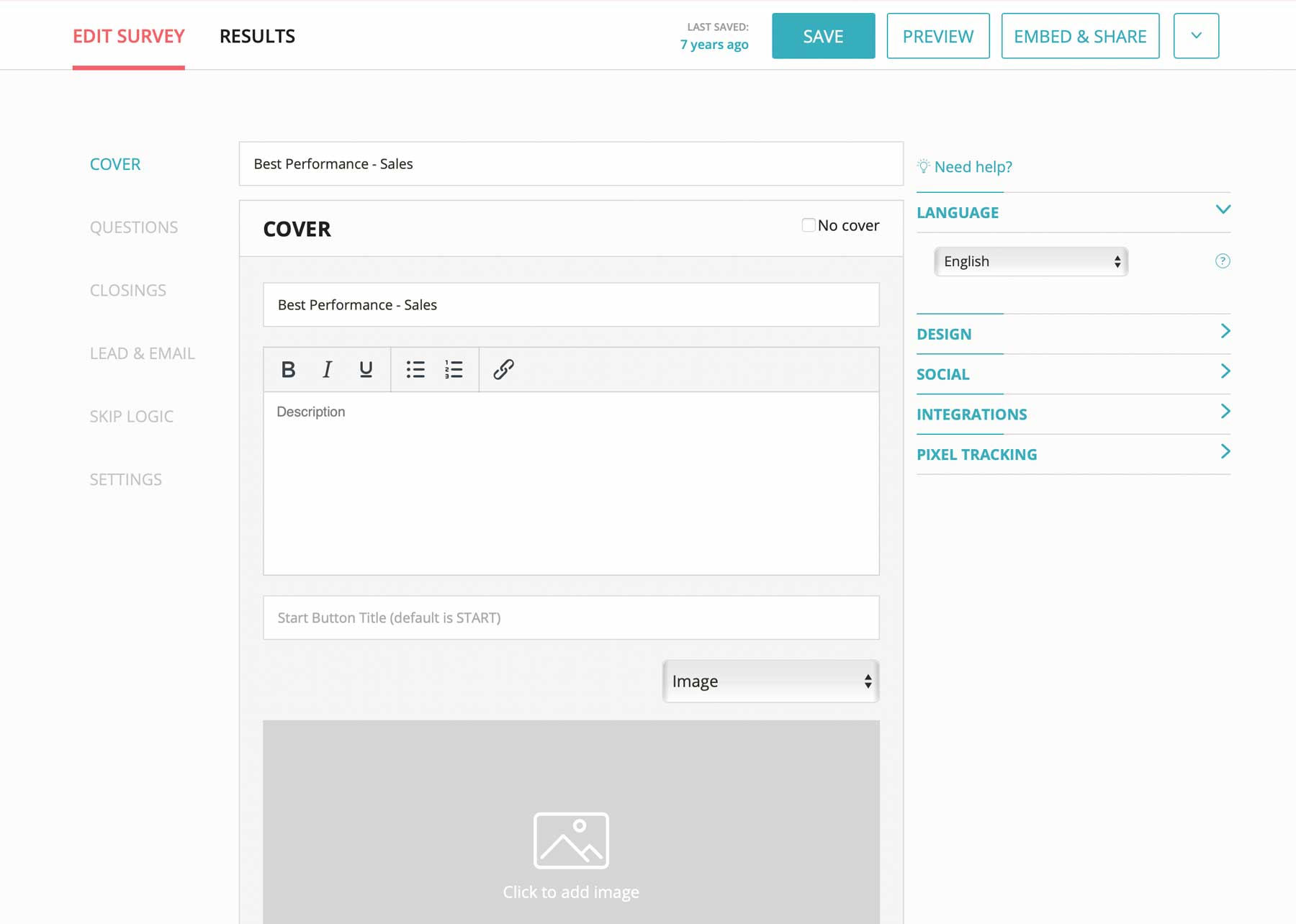Image resolution: width=1296 pixels, height=924 pixels.
Task: Open SKIP LOGIC in the sidebar
Action: click(132, 417)
